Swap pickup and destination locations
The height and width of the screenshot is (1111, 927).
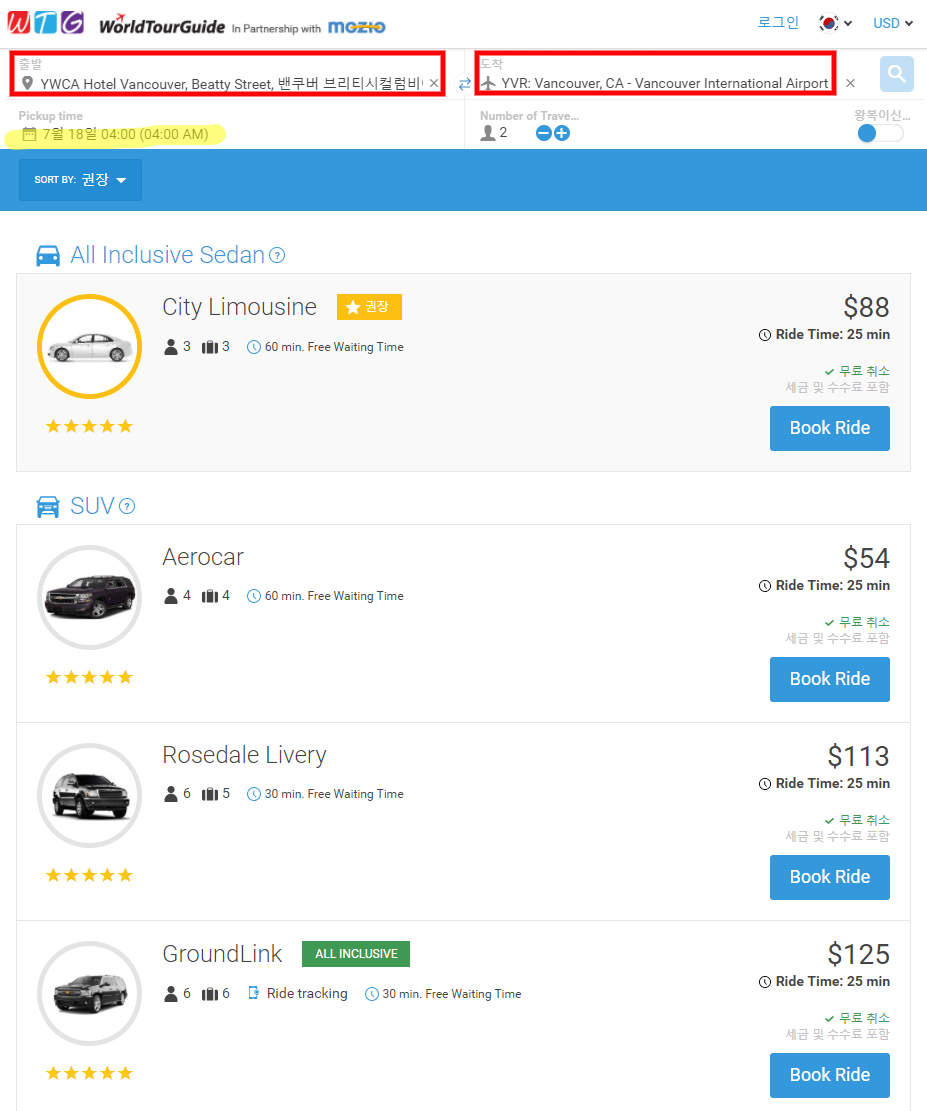(464, 84)
